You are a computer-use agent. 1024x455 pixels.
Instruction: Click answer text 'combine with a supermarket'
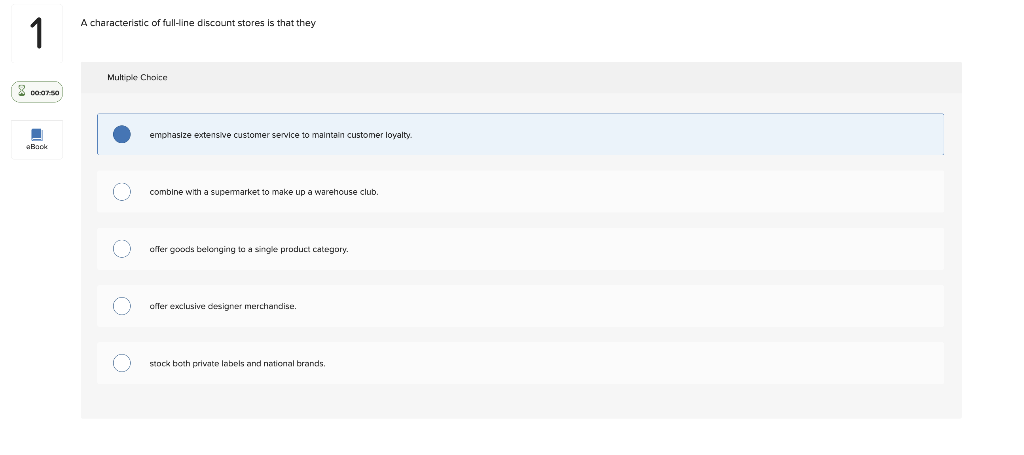click(264, 192)
